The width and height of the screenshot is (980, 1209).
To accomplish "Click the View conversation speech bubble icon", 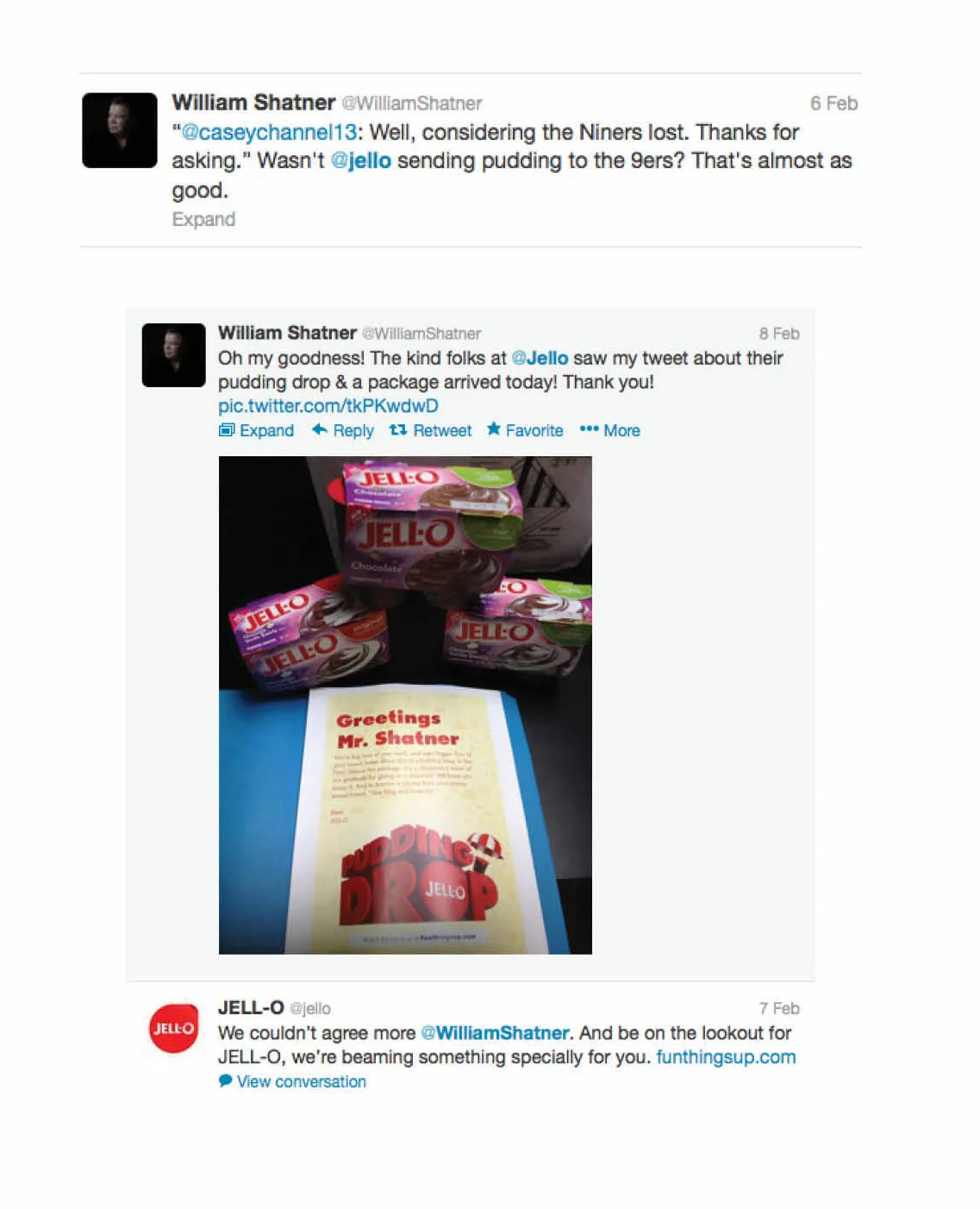I will pyautogui.click(x=226, y=1081).
